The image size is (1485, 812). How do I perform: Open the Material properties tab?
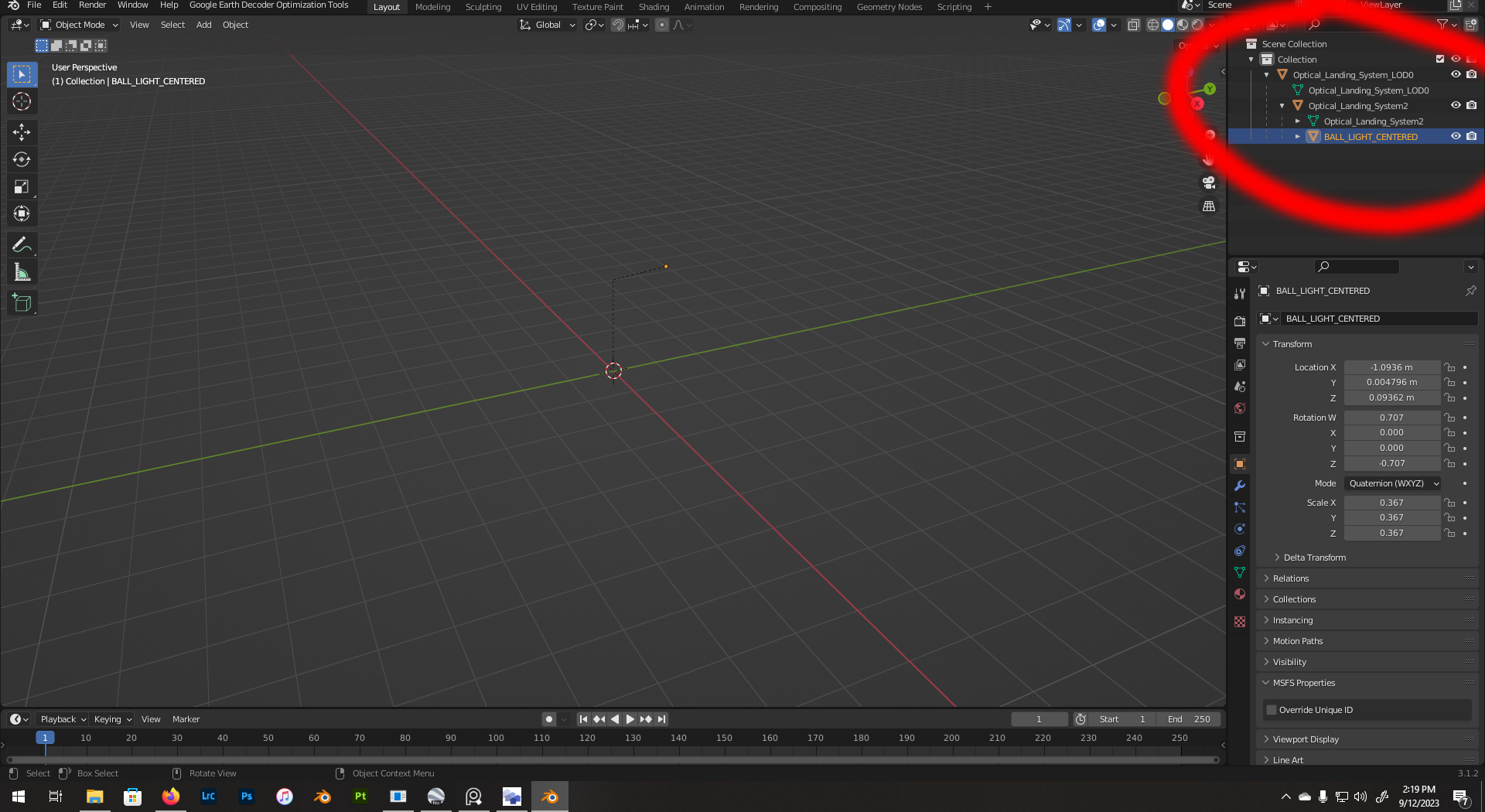click(1240, 594)
